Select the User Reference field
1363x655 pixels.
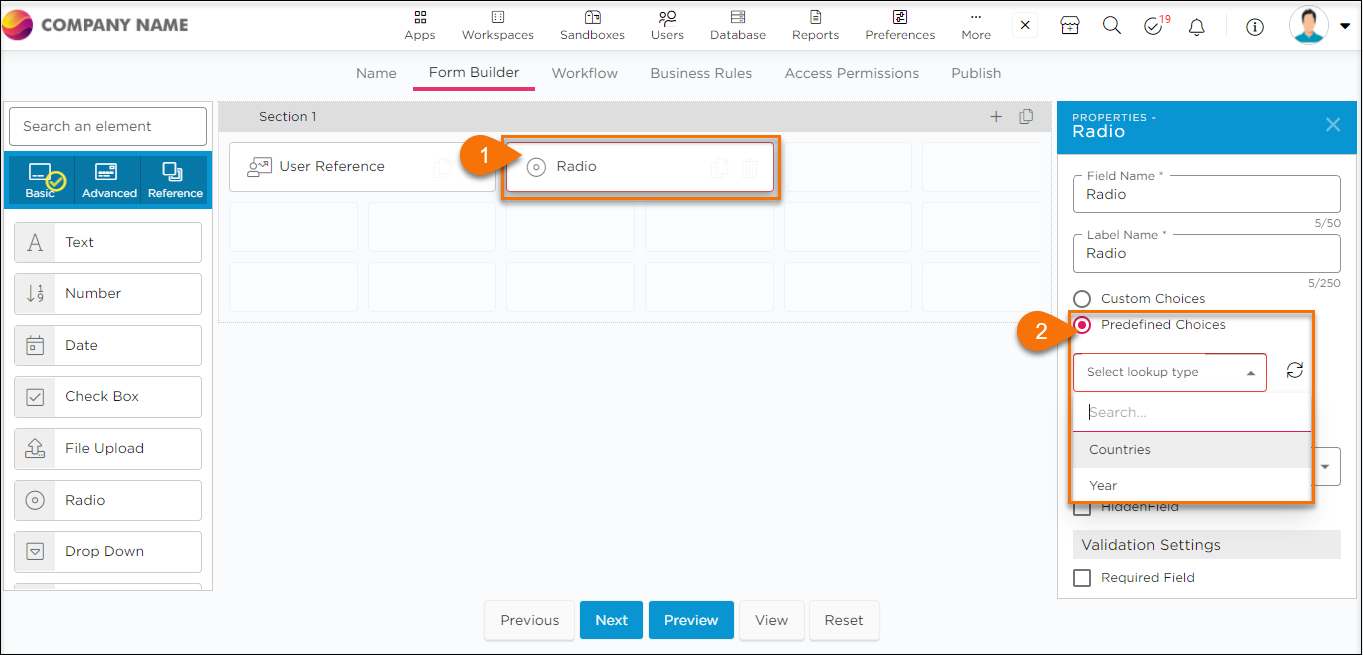pos(362,167)
